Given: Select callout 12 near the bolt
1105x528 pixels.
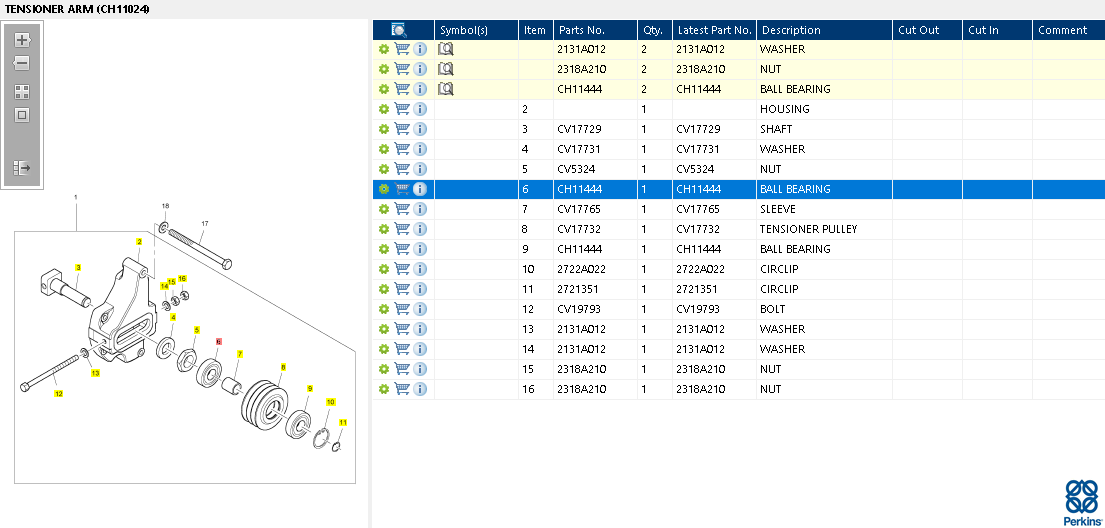Looking at the screenshot, I should tap(59, 394).
